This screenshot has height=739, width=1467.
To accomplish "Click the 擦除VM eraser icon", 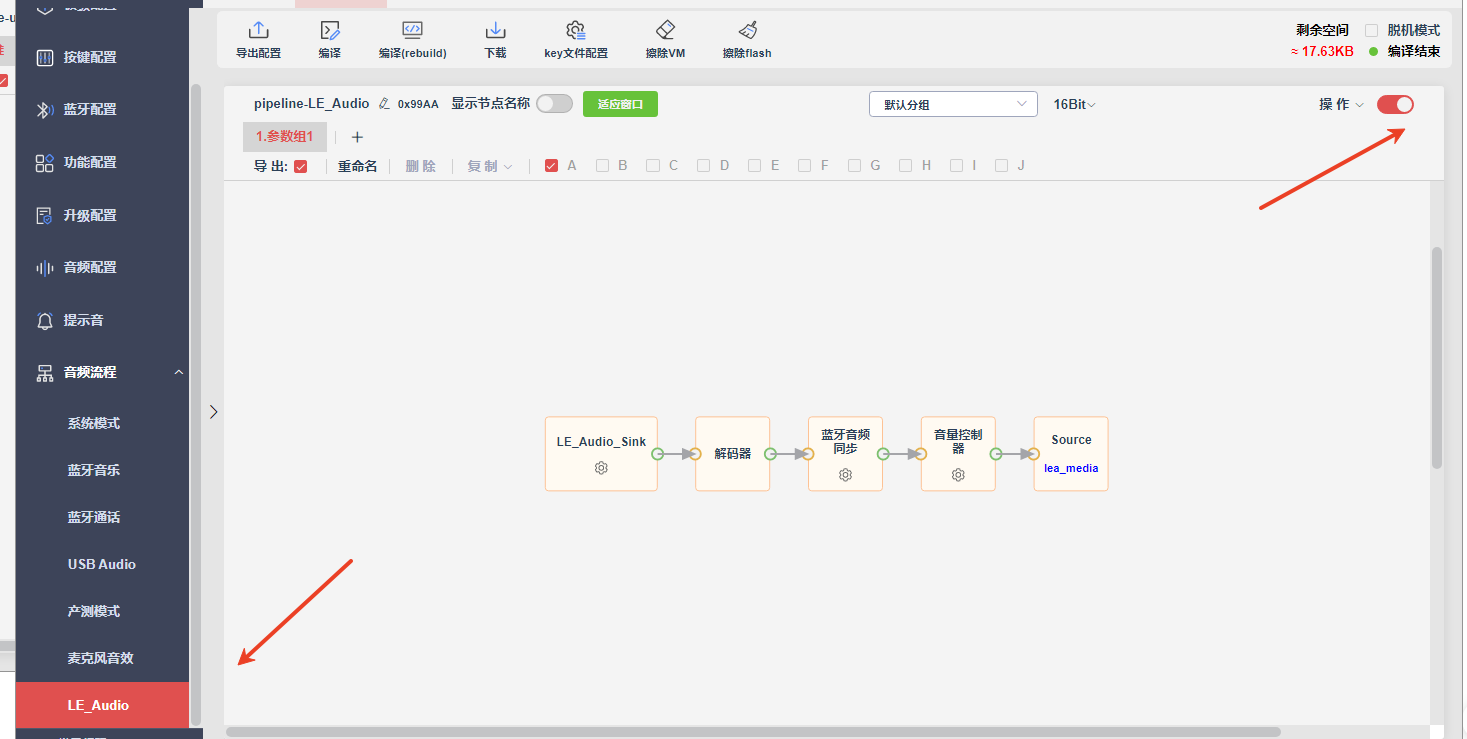I will (x=666, y=31).
